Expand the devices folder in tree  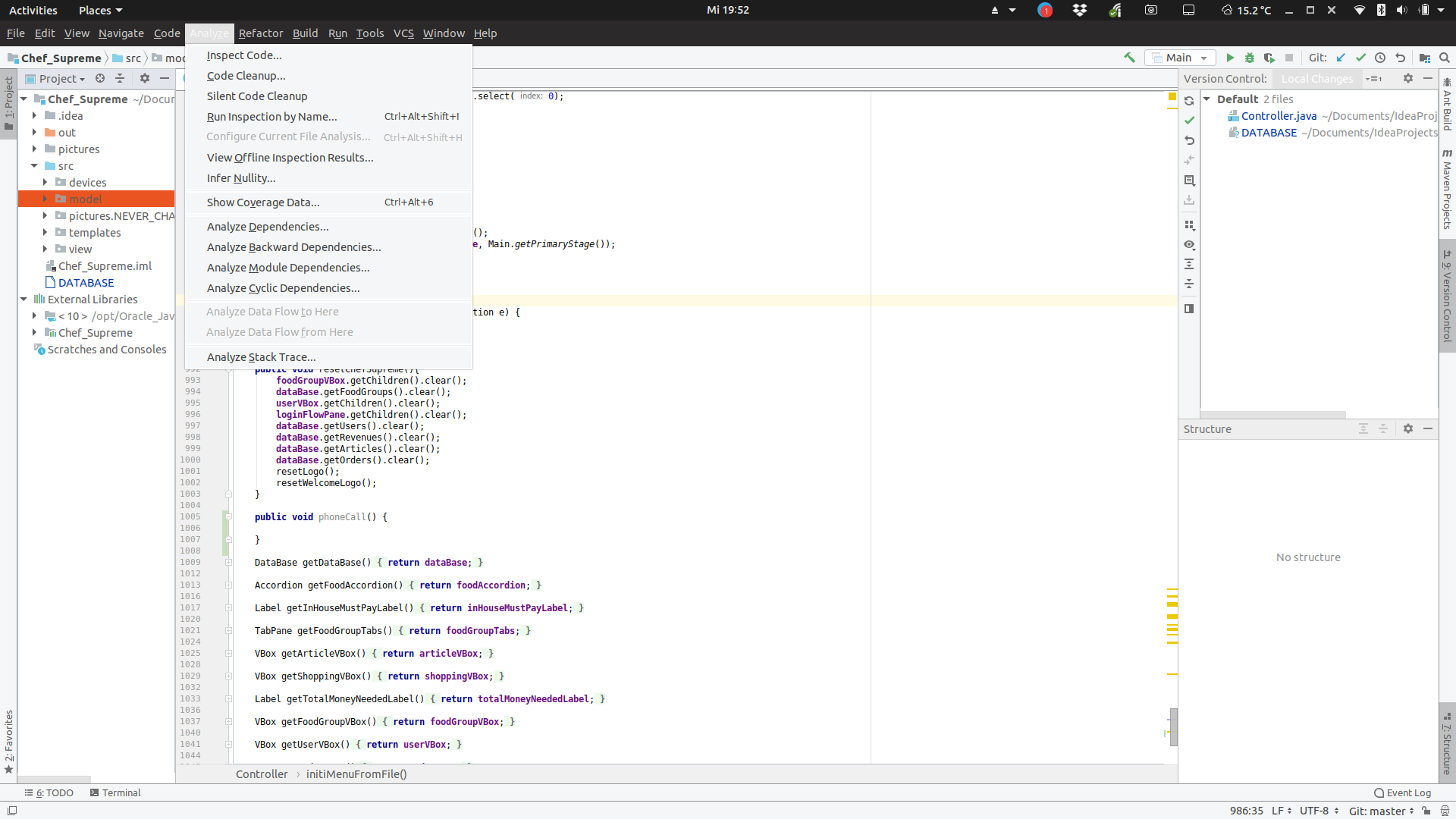45,183
